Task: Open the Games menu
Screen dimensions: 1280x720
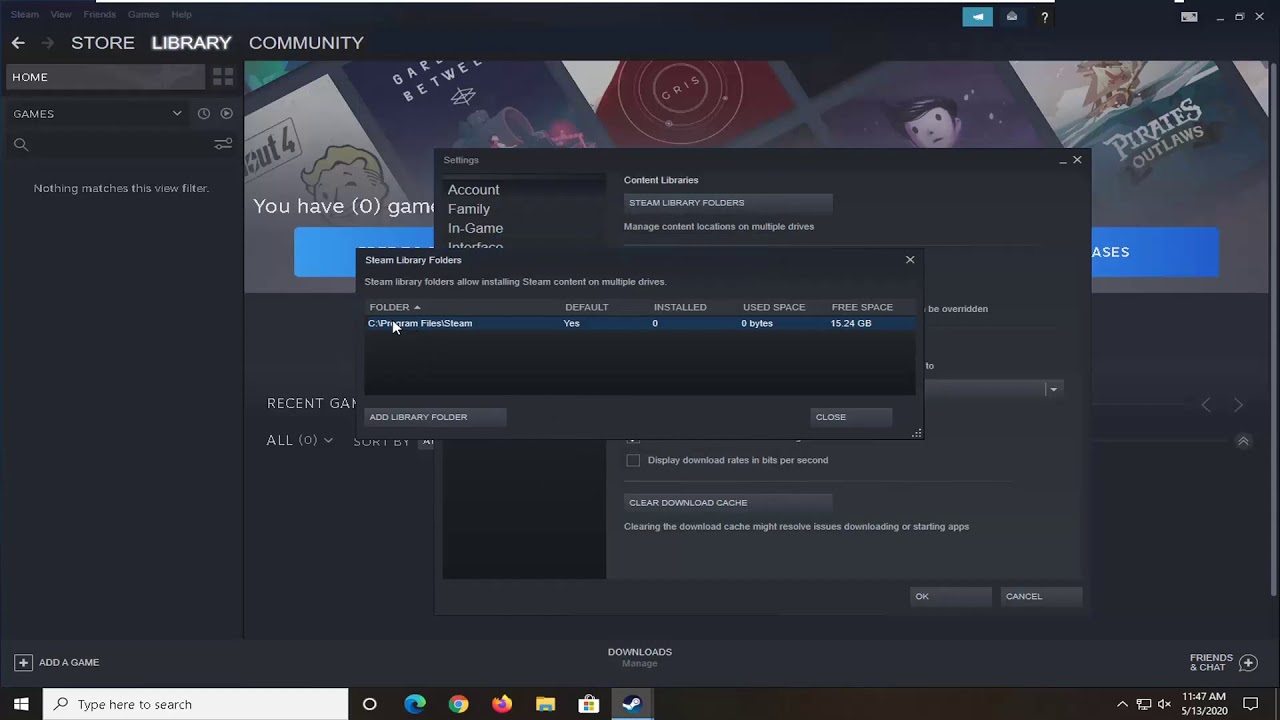Action: [x=143, y=14]
